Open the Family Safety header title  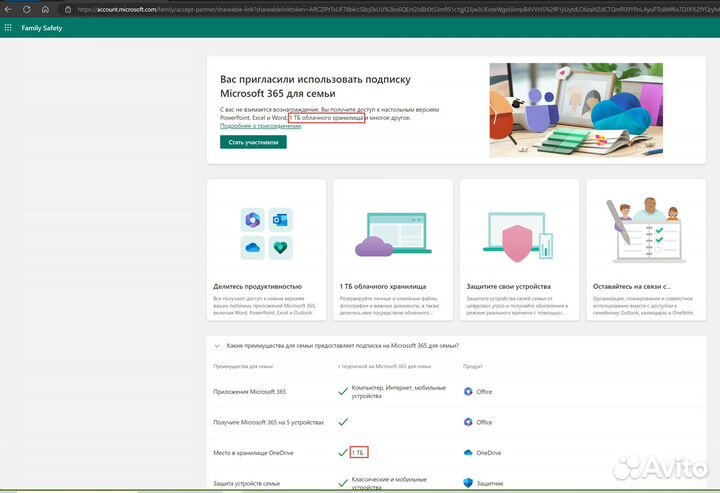point(42,28)
